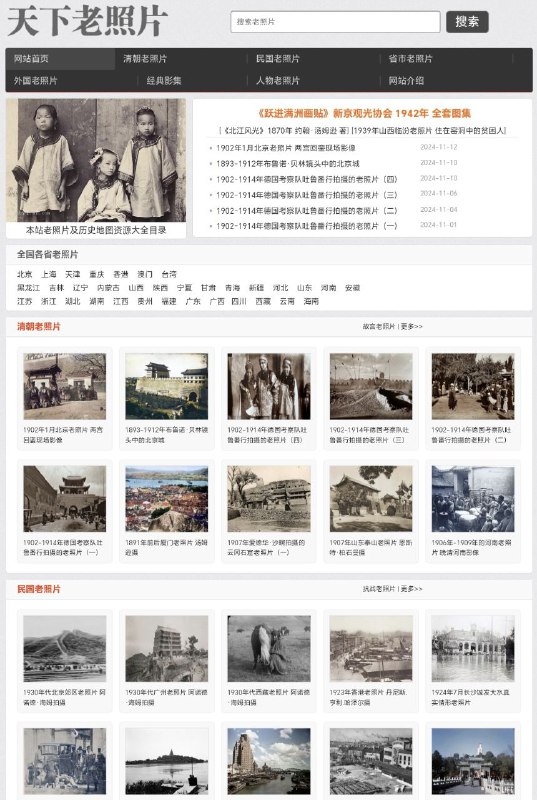
Task: Open the white pagoda archway thumbnail
Action: pyautogui.click(x=473, y=761)
